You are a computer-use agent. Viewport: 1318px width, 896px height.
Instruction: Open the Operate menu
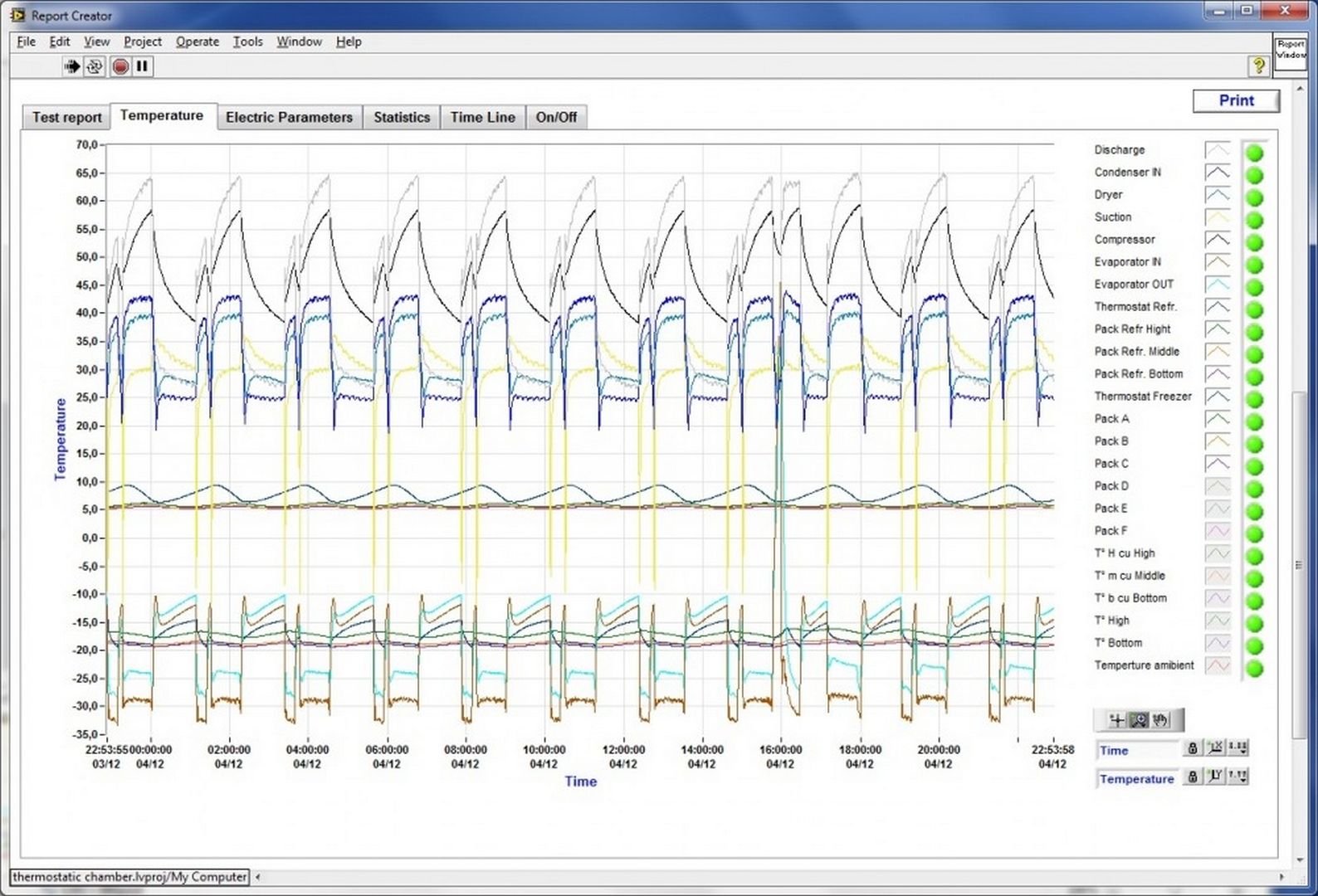point(198,41)
